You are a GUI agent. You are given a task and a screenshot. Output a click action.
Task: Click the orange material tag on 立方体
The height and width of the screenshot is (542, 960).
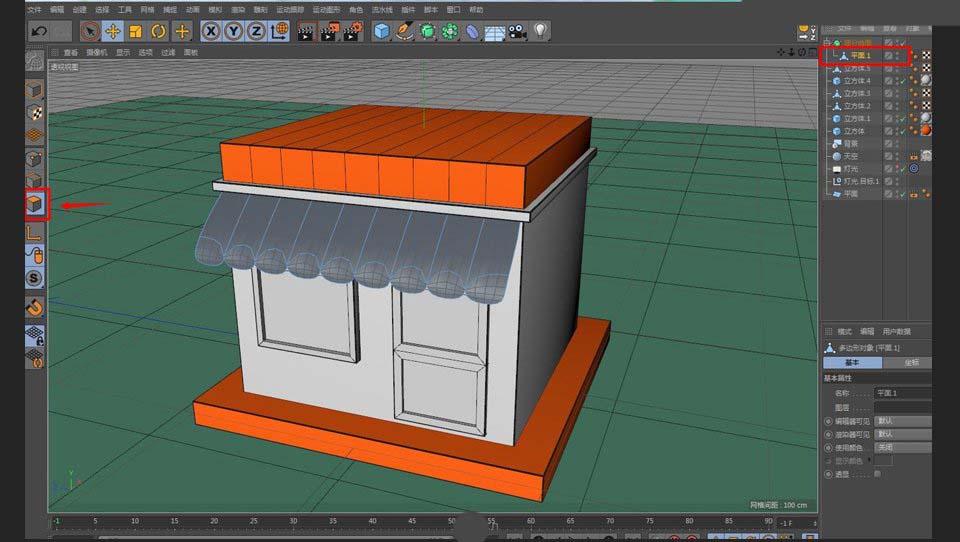click(925, 131)
